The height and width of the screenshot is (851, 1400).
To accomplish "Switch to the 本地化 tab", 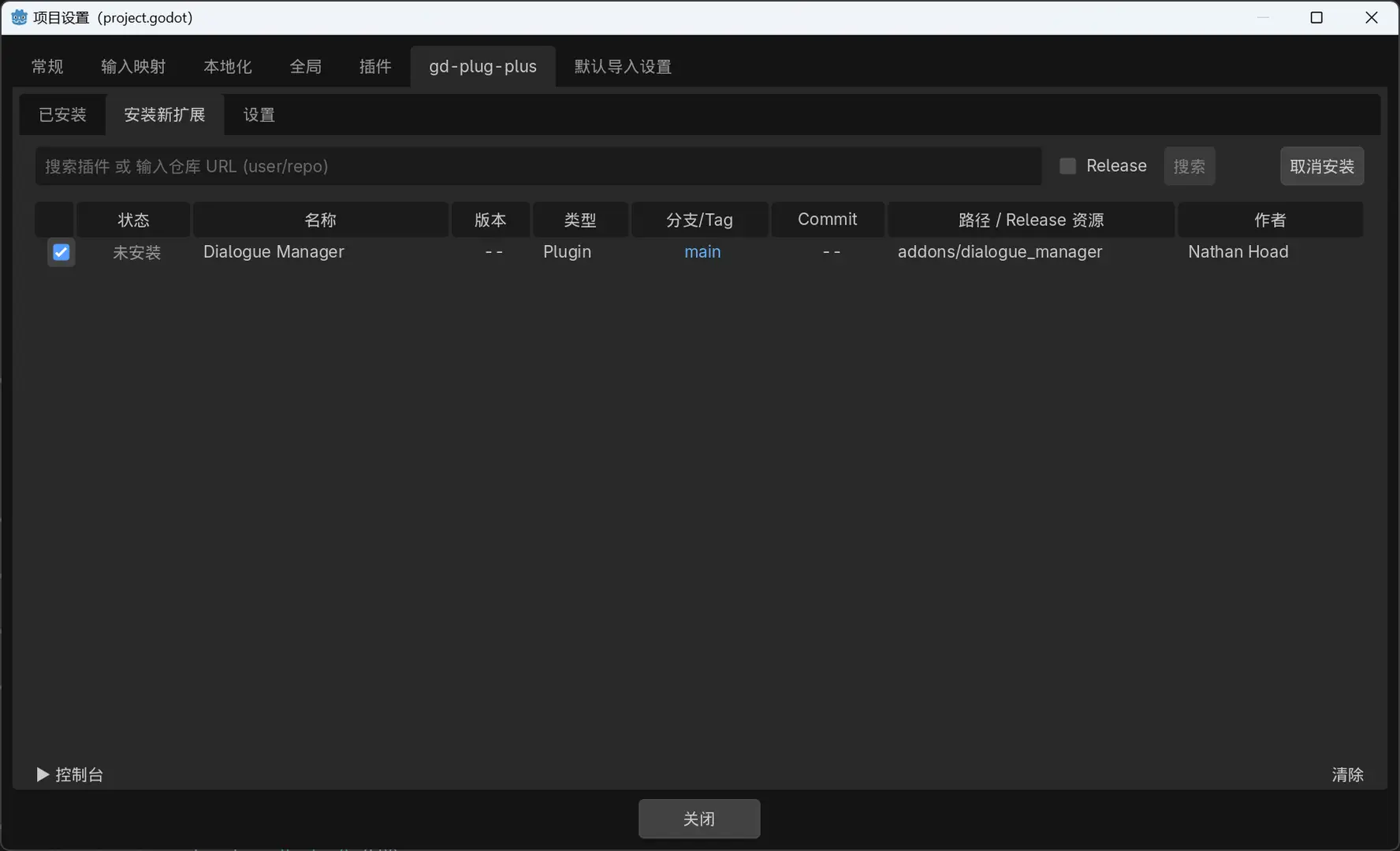I will (227, 66).
